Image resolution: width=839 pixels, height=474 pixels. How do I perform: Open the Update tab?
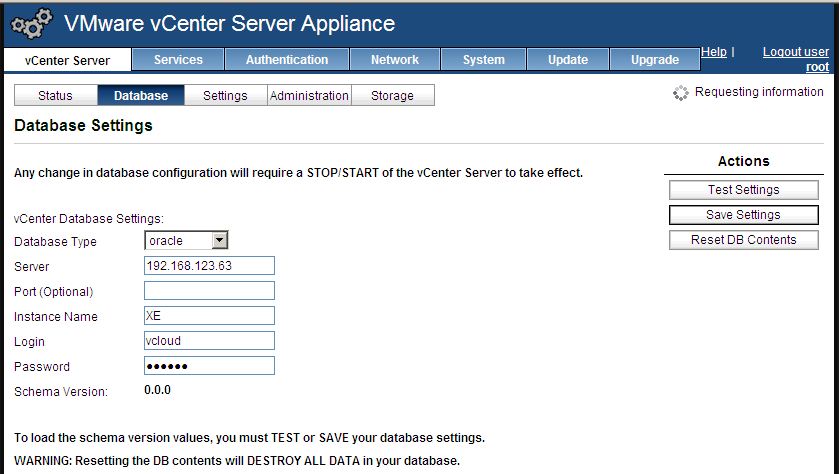click(567, 60)
